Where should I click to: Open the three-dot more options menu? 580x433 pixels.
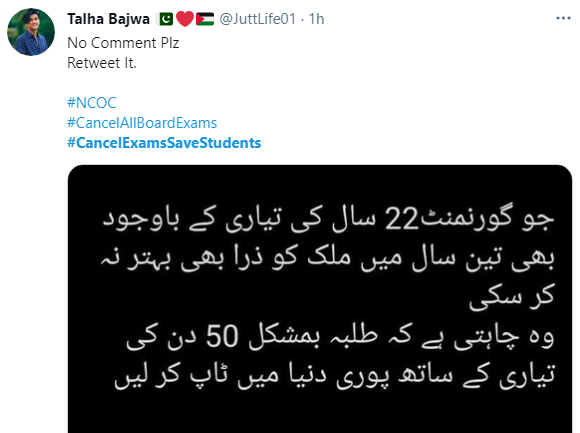pos(563,18)
